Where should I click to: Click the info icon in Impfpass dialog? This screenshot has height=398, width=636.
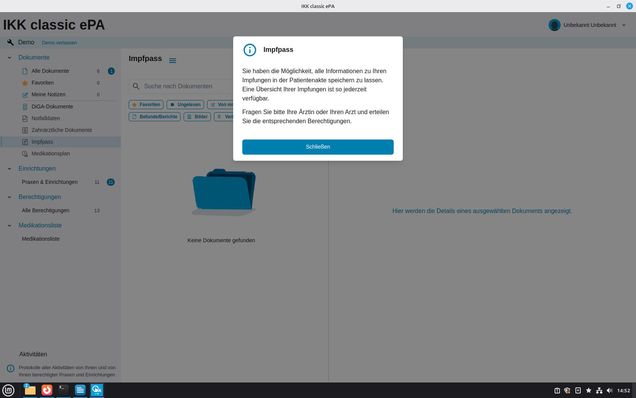tap(249, 50)
